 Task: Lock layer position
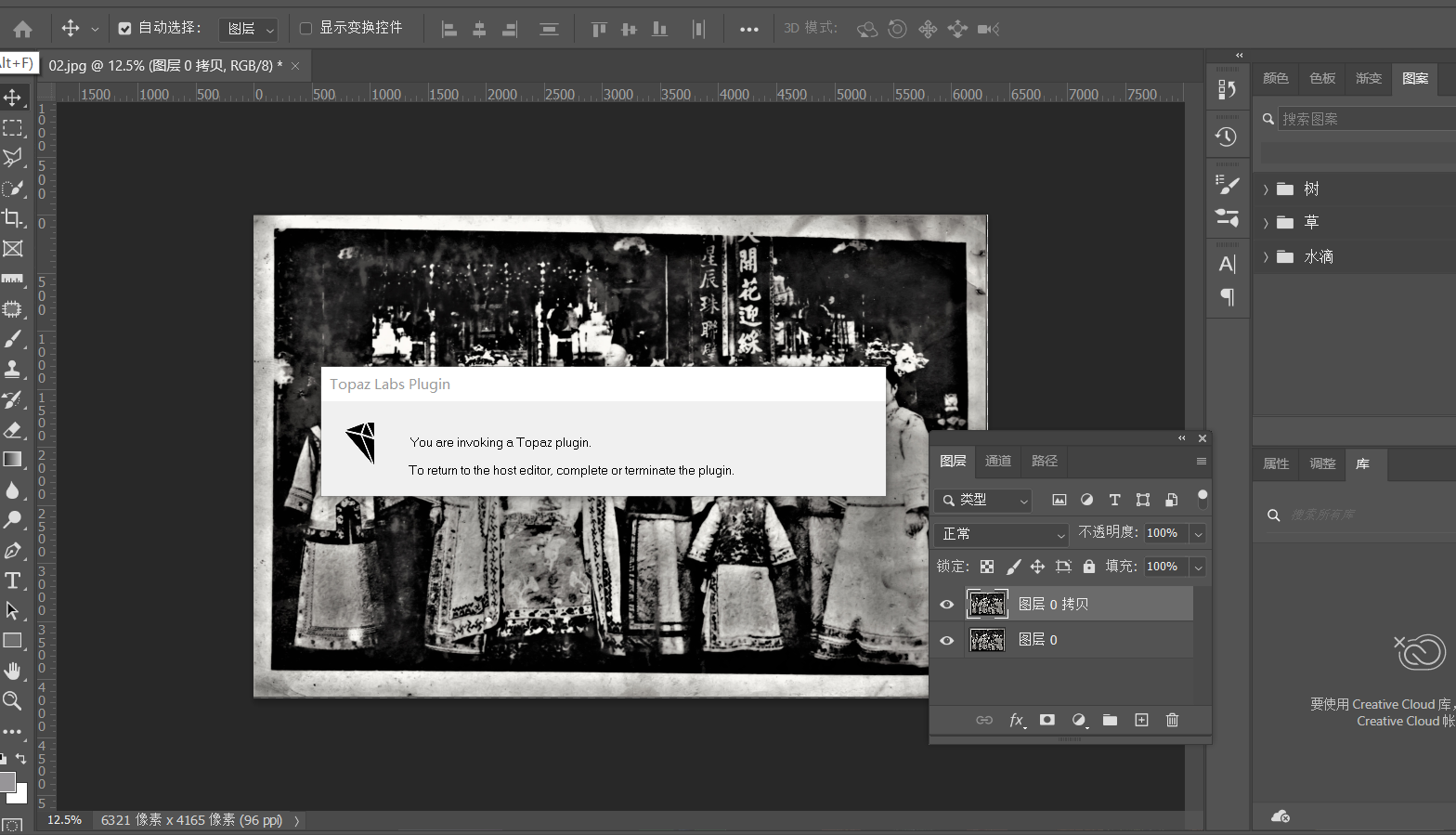pos(1038,567)
